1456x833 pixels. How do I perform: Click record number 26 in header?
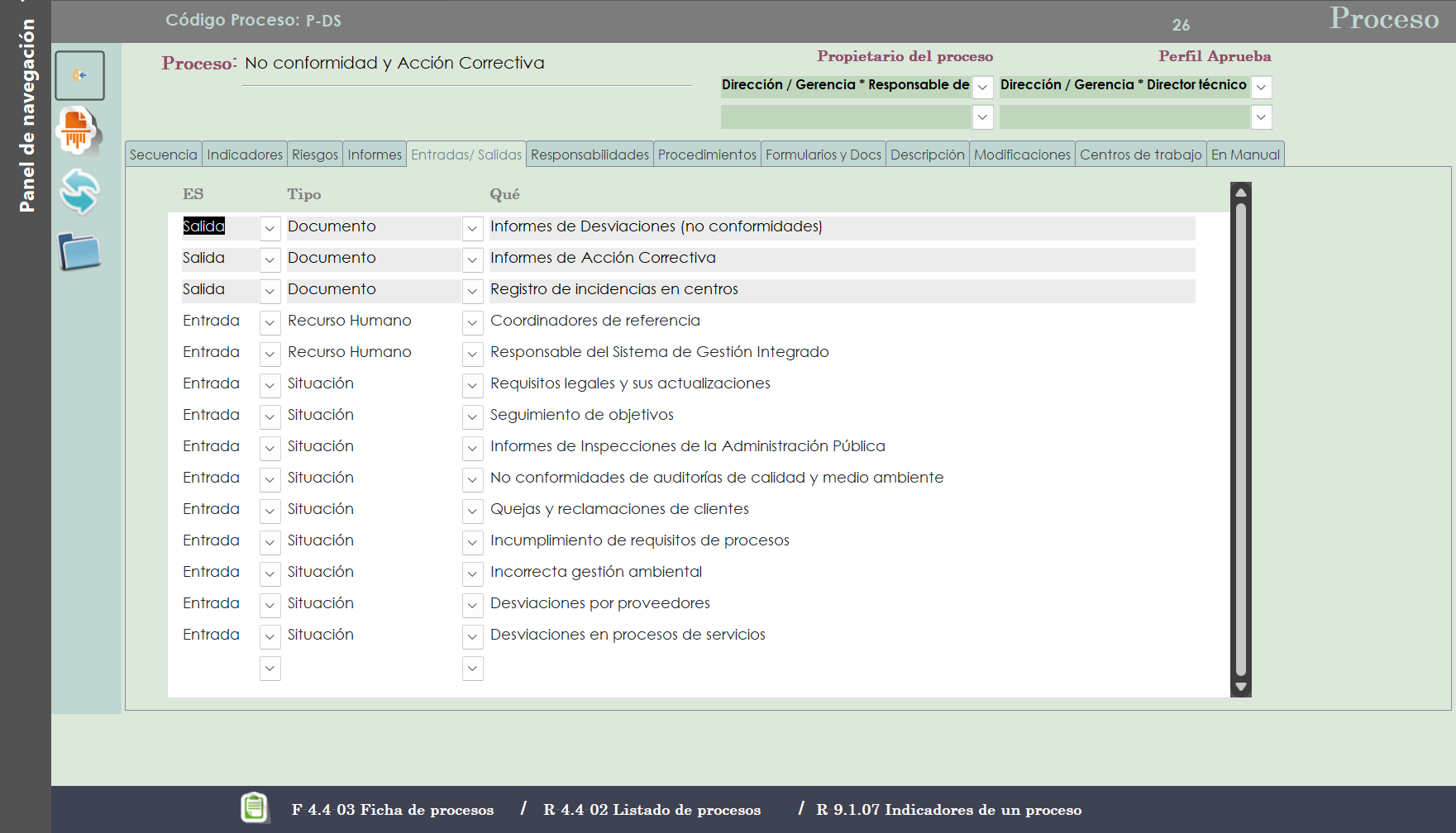(x=1181, y=25)
